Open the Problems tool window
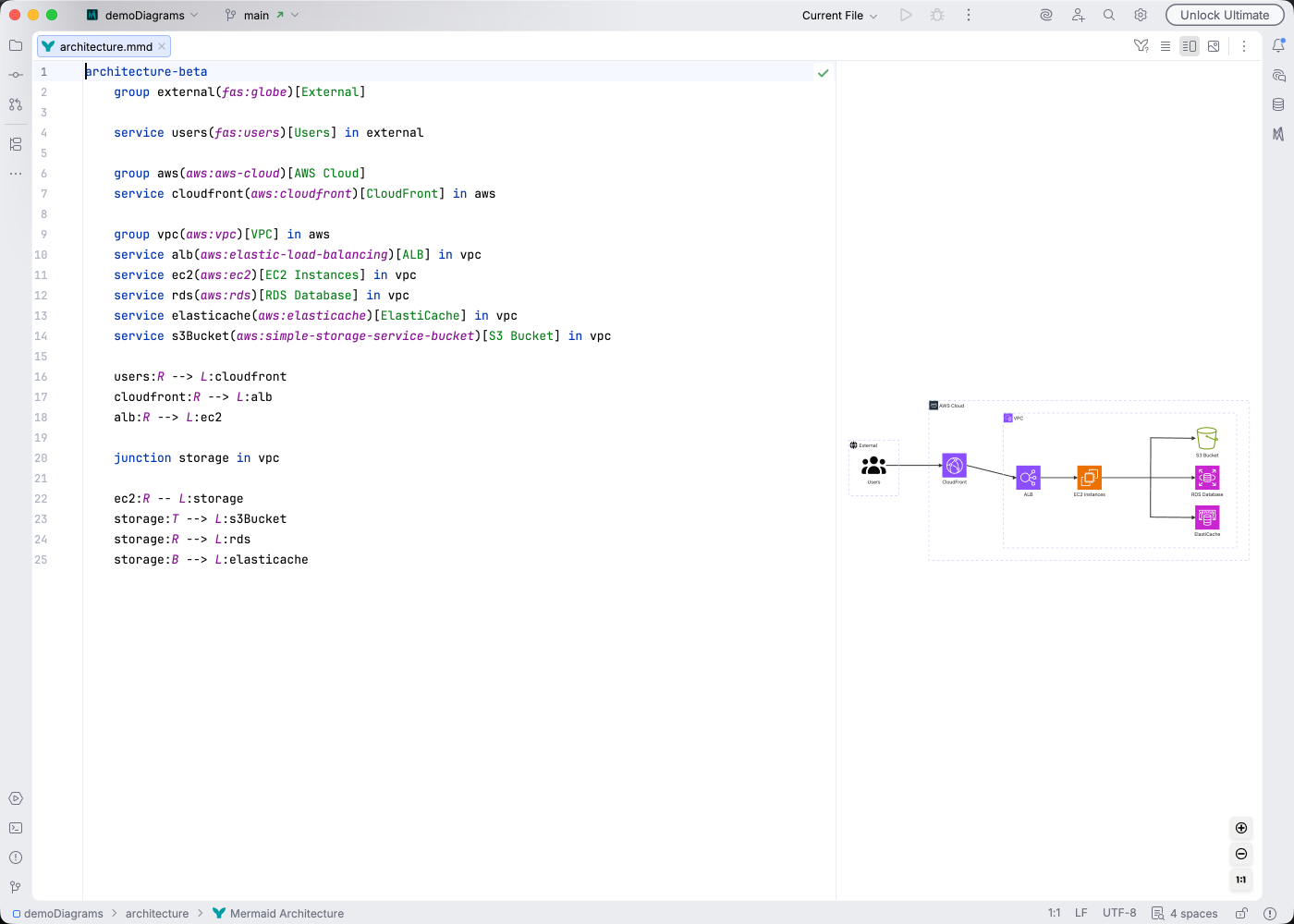The height and width of the screenshot is (924, 1294). click(15, 857)
